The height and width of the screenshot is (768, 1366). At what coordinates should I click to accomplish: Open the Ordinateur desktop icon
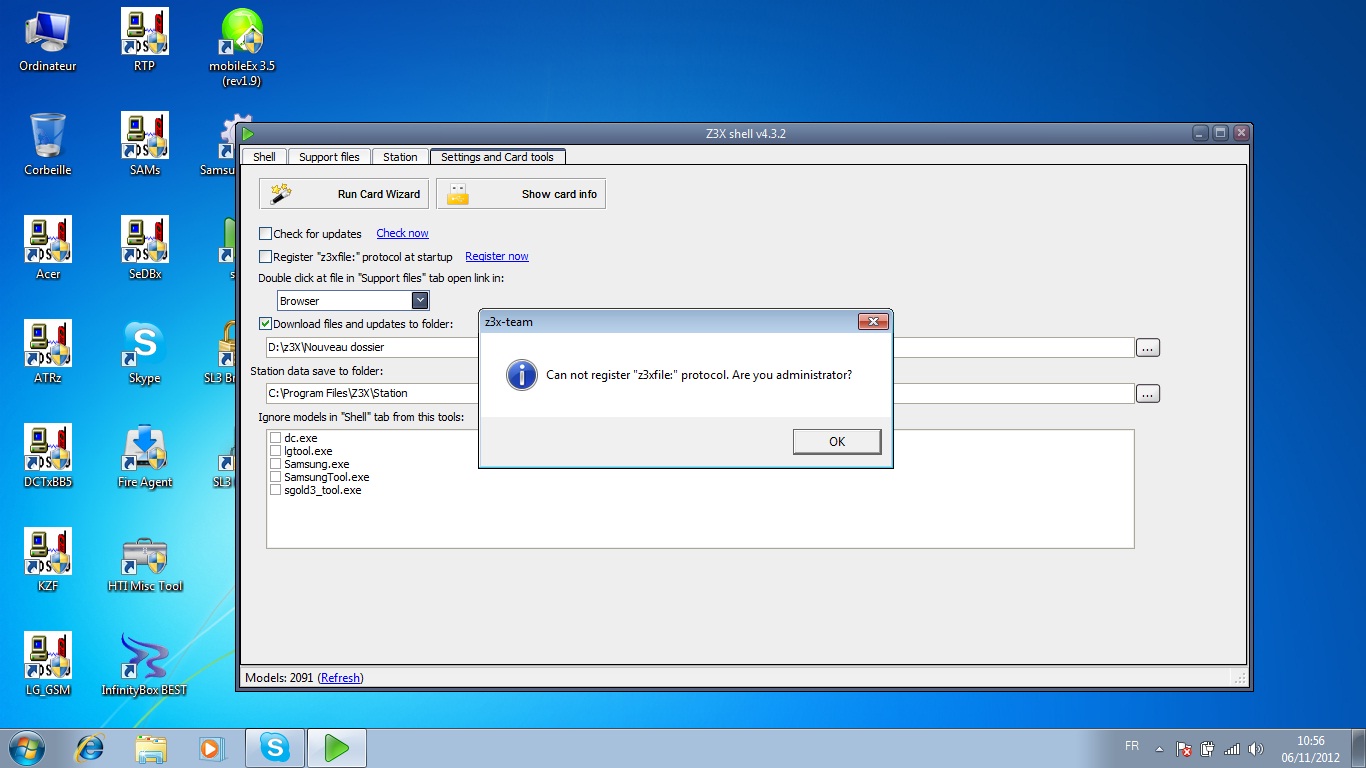(47, 40)
